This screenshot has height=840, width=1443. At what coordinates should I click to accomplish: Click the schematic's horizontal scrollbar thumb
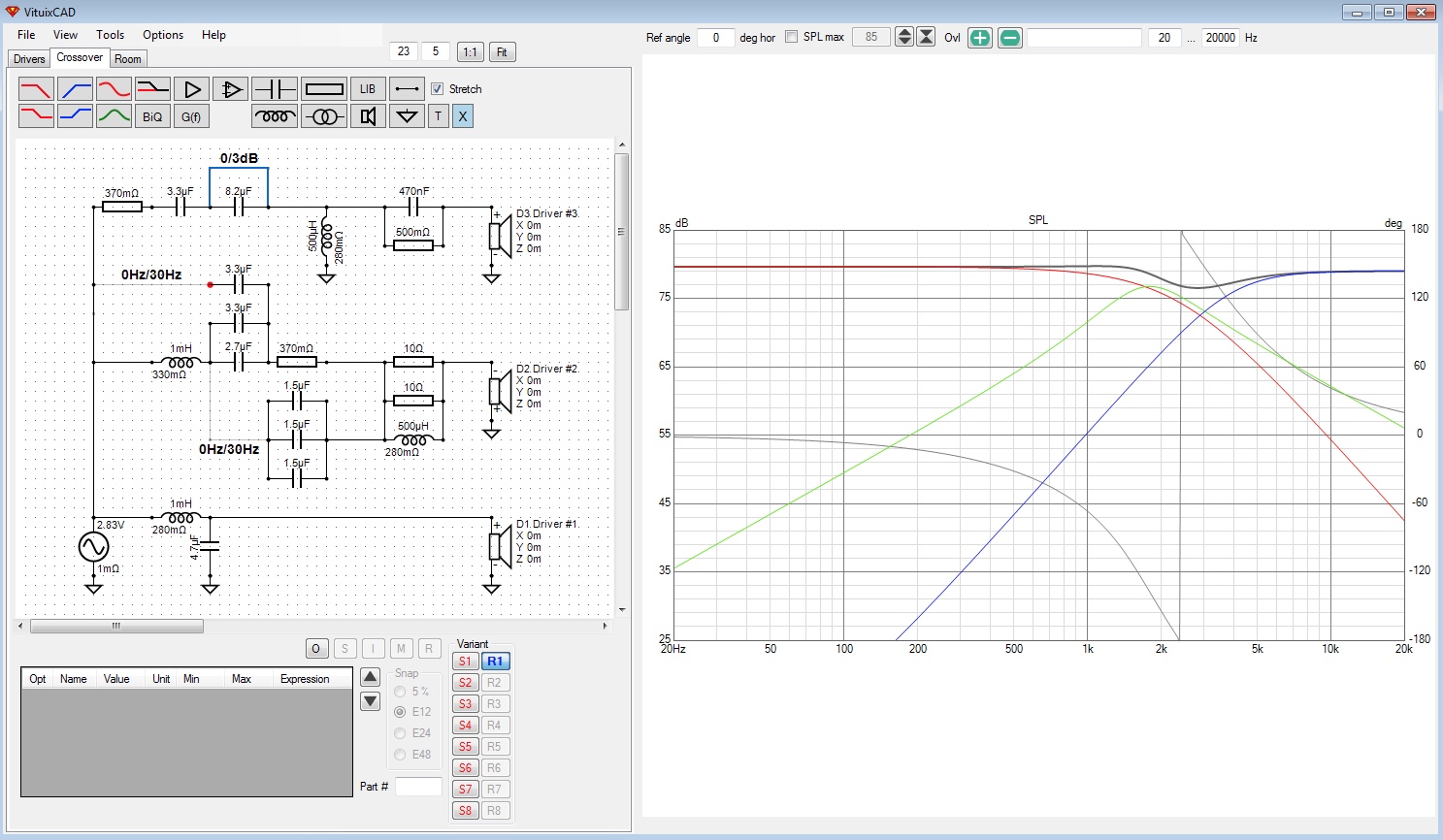[x=116, y=626]
